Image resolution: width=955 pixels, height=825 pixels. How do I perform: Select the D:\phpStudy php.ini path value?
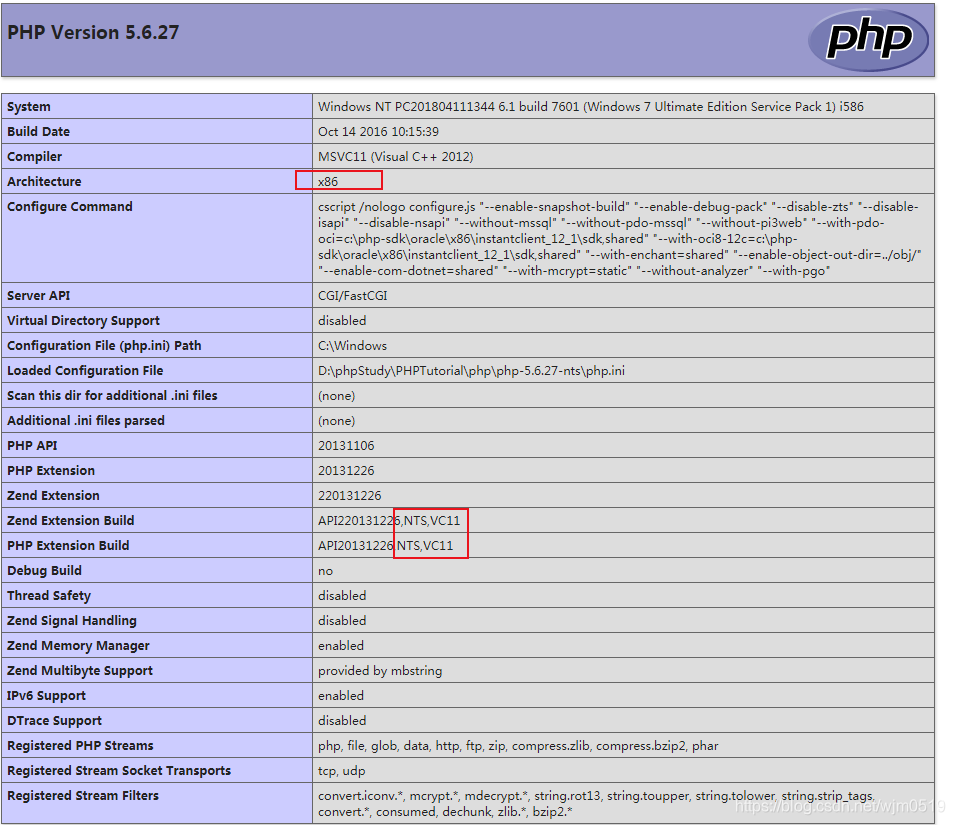[x=471, y=370]
